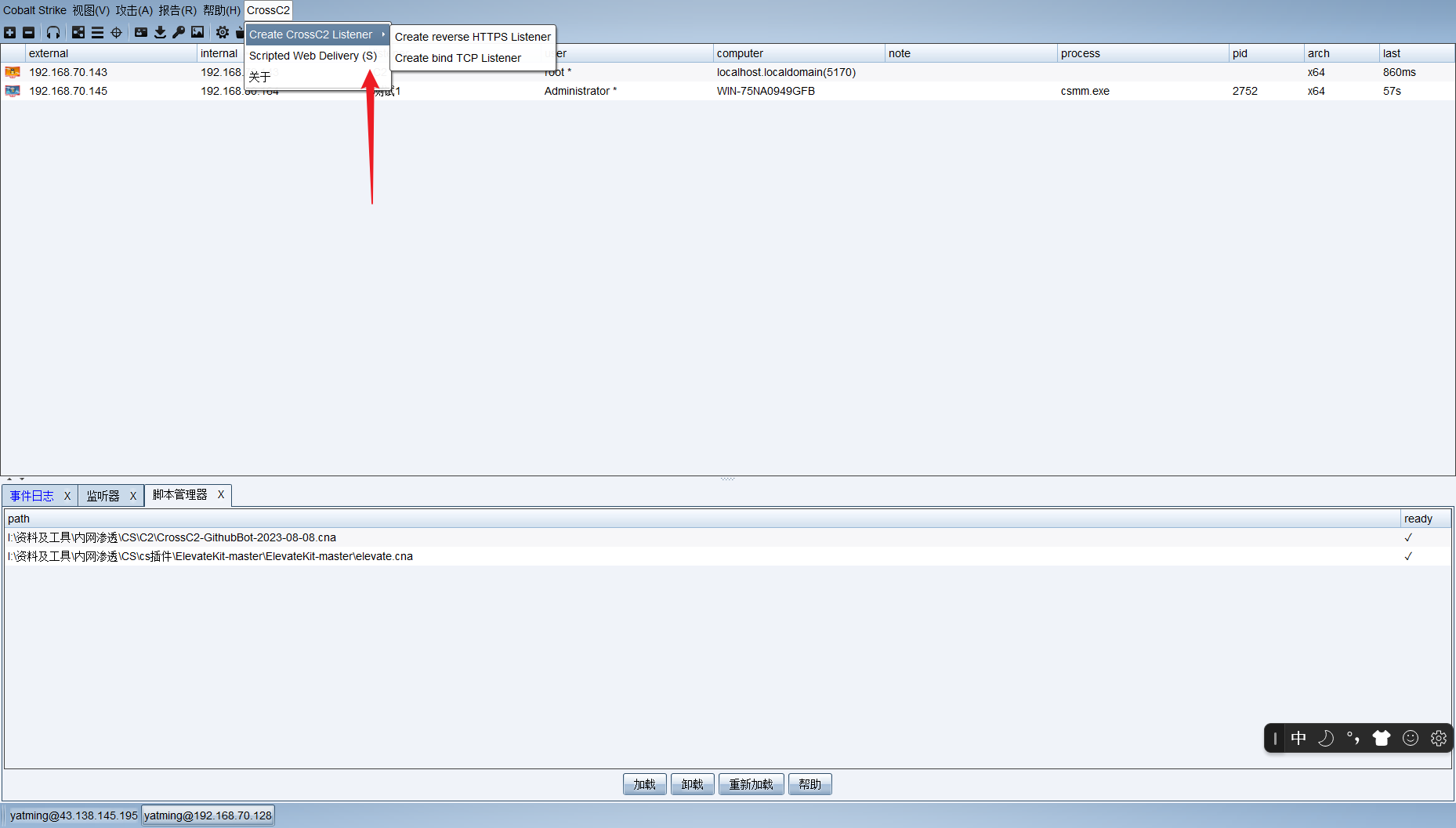Click the Windows beacon icon for 192.168.70.145
Screen dimensions: 1456x828
[13, 91]
